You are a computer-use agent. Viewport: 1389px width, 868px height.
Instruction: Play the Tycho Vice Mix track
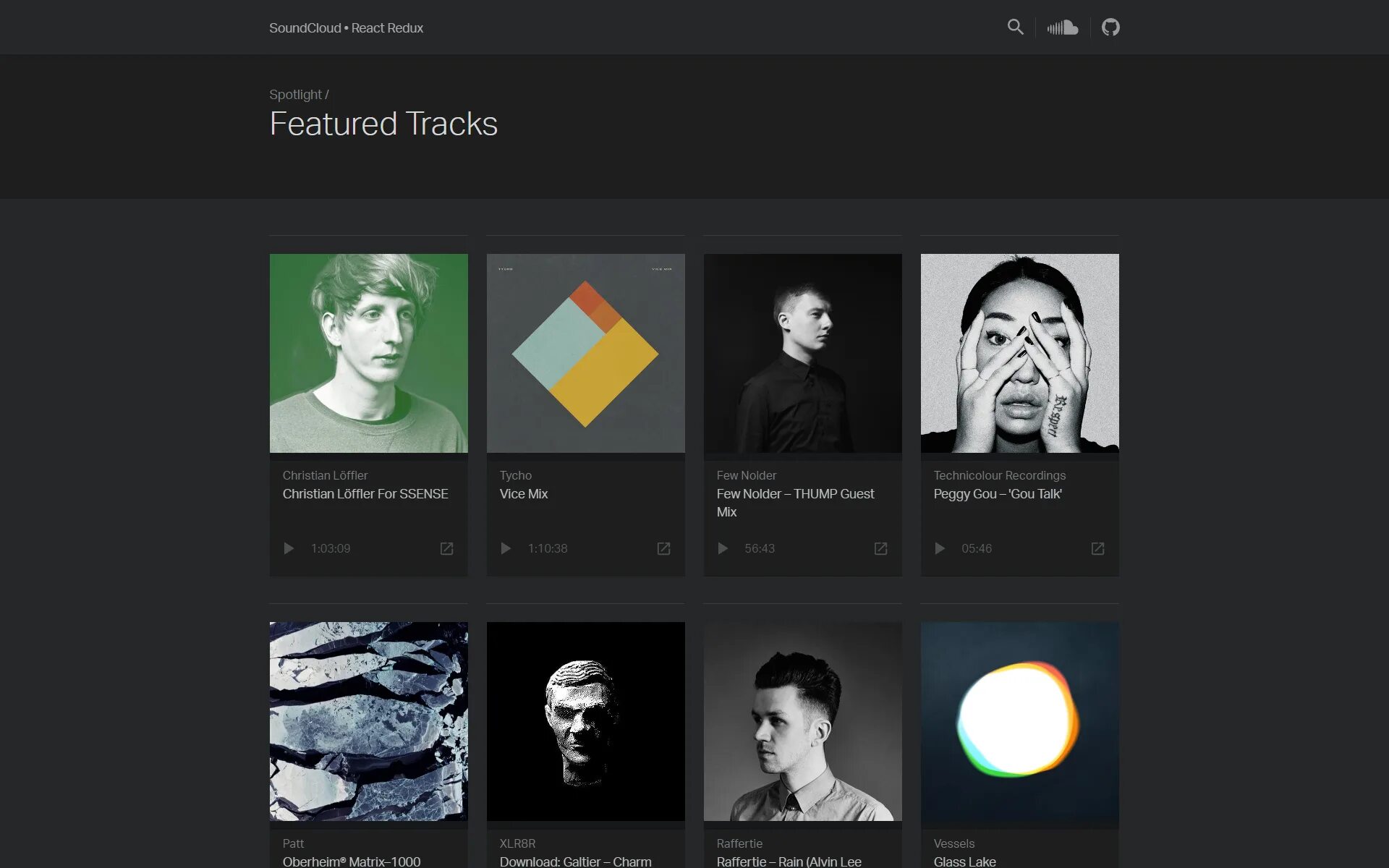tap(506, 548)
